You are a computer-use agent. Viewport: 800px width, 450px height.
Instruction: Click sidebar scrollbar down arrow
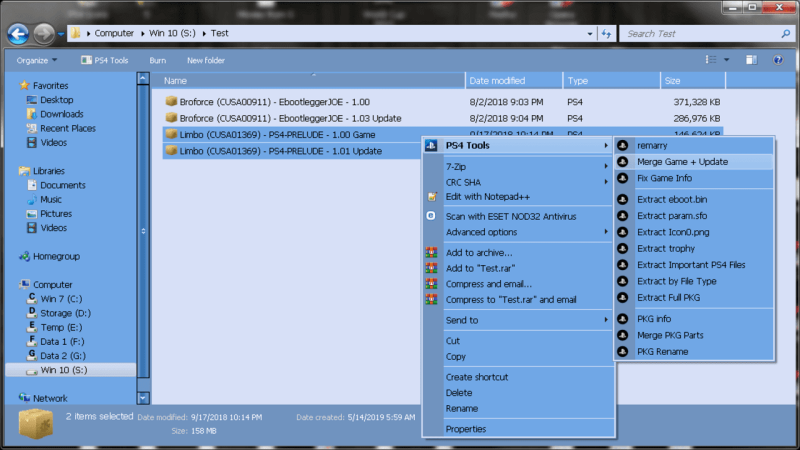click(x=143, y=398)
